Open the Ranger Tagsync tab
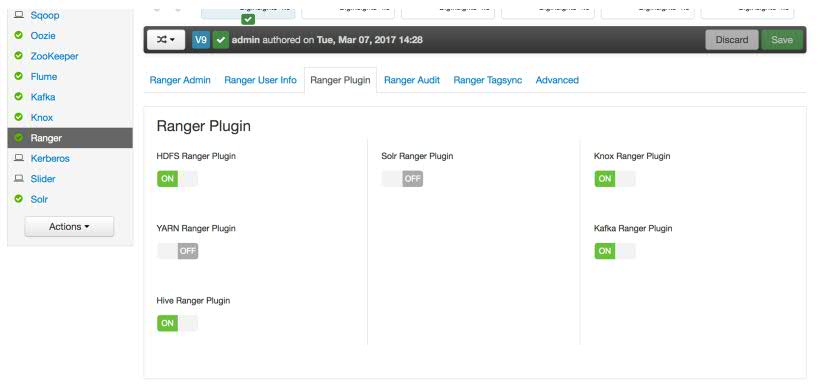This screenshot has height=387, width=828. pos(487,80)
